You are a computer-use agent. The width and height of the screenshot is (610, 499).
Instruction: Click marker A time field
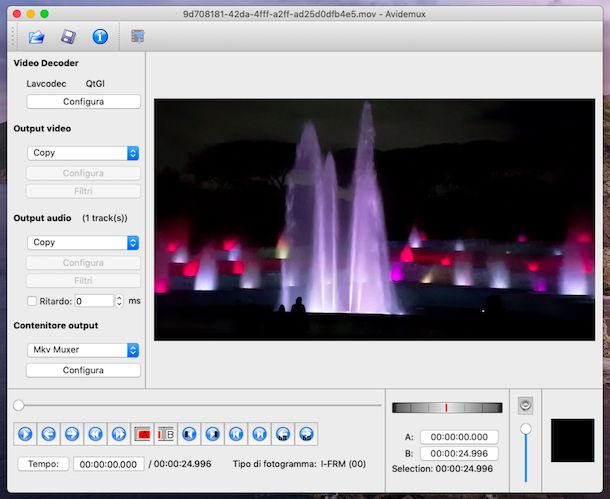pos(459,437)
